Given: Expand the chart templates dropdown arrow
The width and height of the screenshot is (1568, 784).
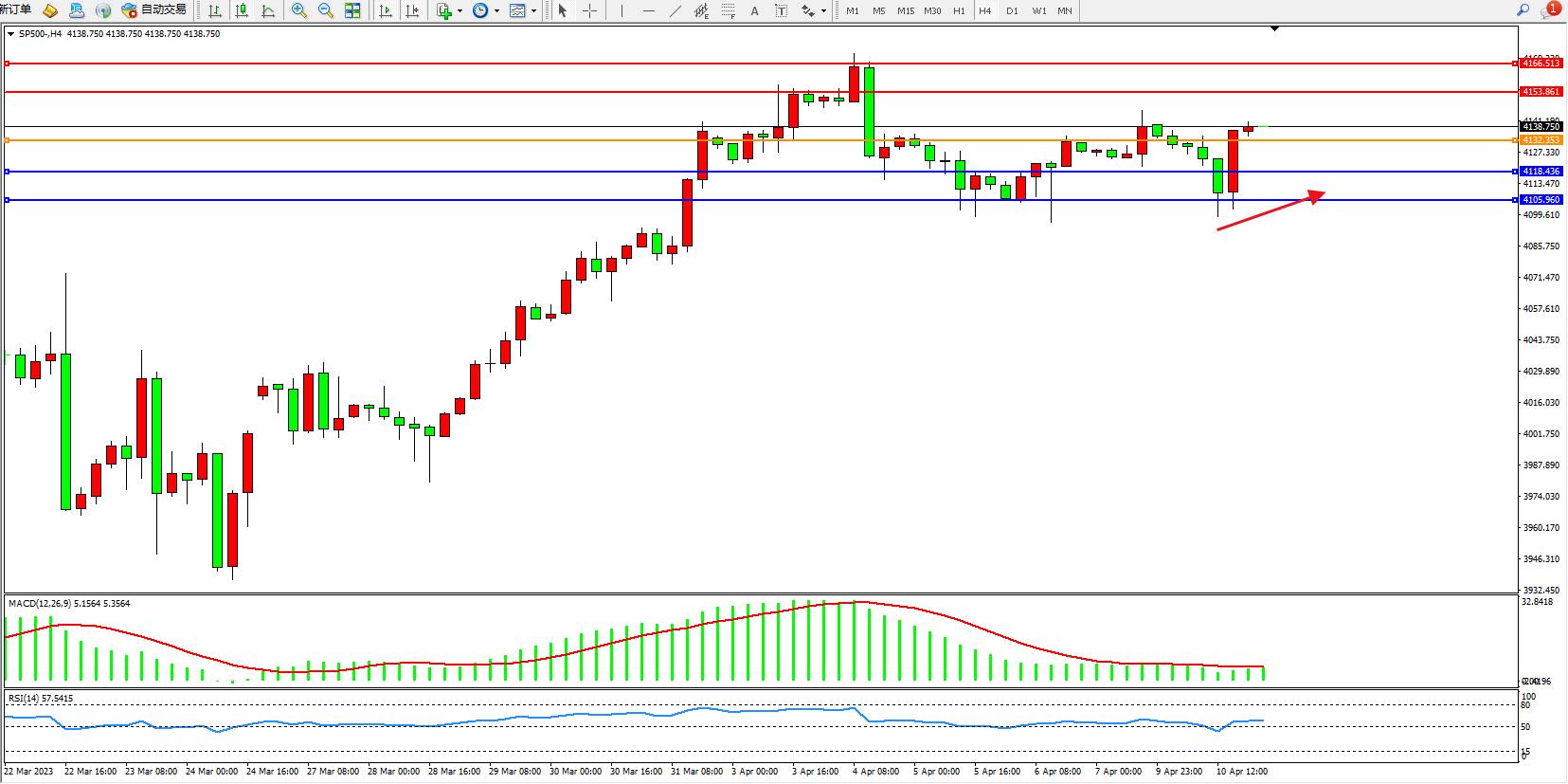Looking at the screenshot, I should tap(533, 10).
